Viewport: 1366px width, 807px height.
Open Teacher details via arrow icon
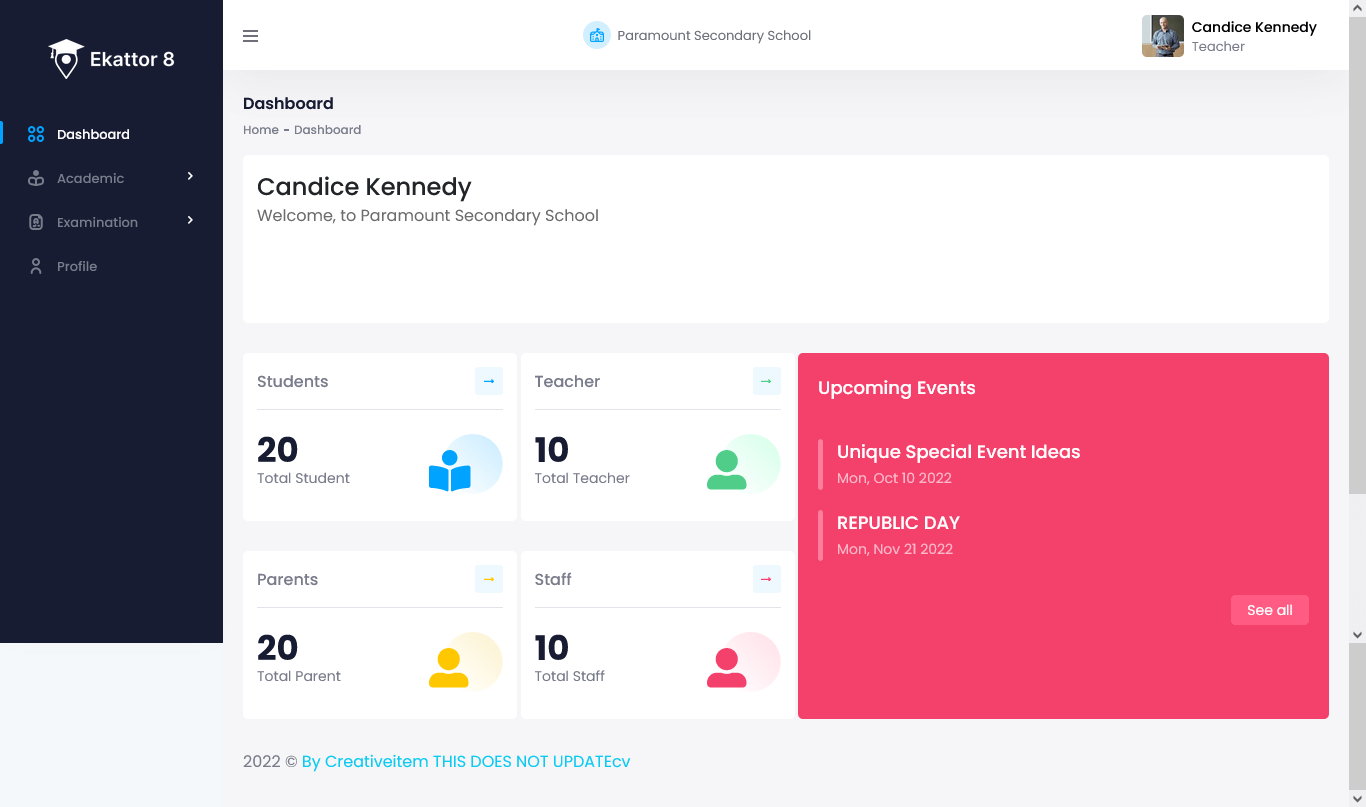pos(766,380)
